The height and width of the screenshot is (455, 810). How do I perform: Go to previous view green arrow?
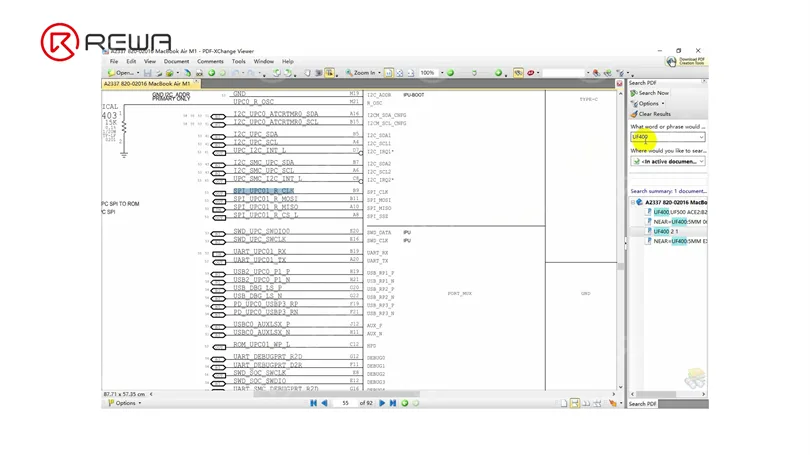[x=211, y=73]
